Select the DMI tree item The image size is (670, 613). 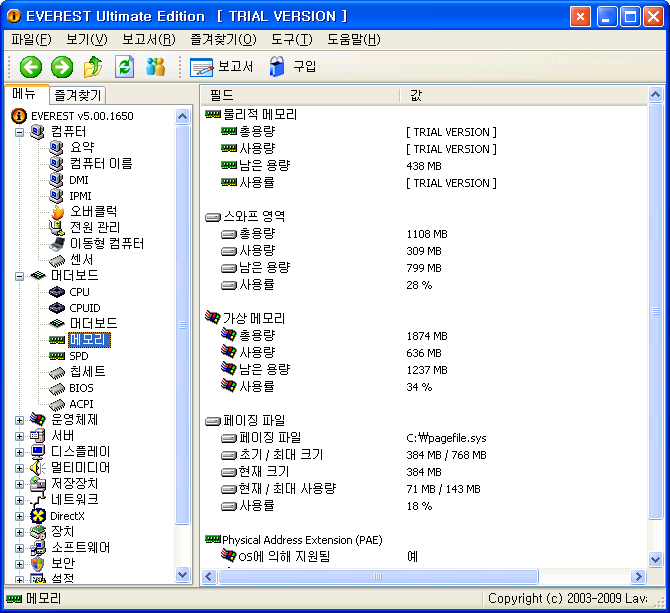(79, 180)
